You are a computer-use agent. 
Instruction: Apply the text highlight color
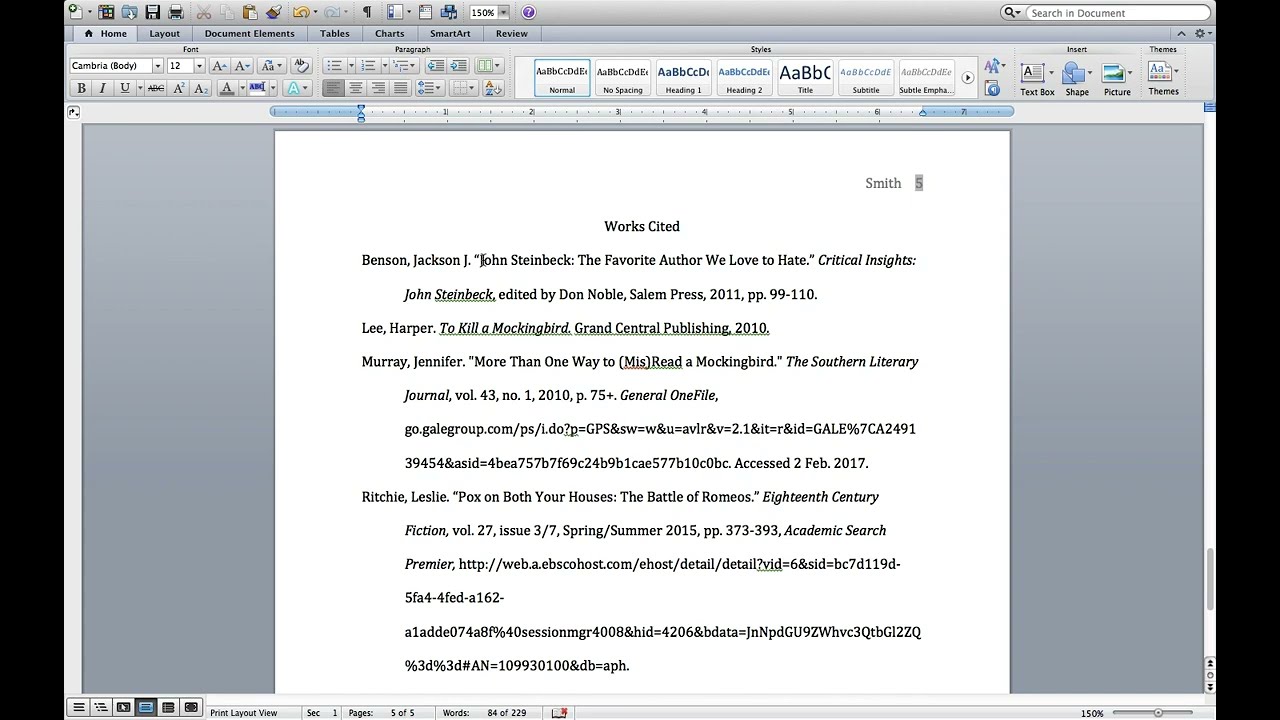coord(257,88)
